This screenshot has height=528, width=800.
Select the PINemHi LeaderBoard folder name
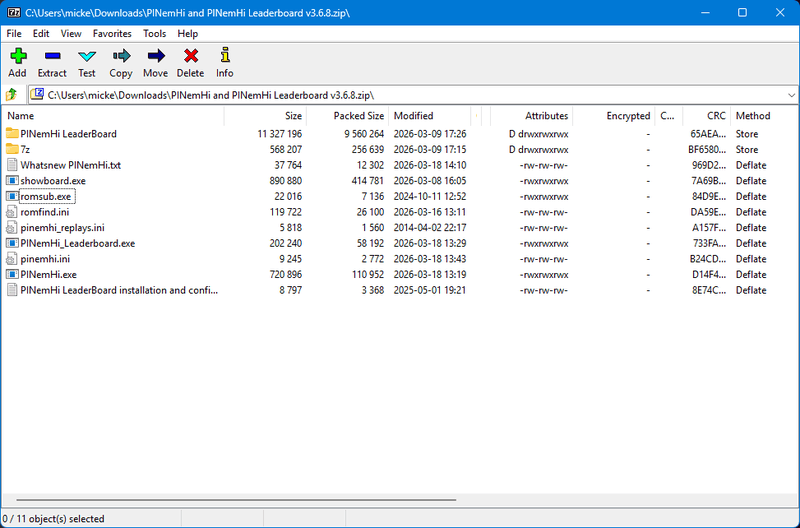coord(68,134)
